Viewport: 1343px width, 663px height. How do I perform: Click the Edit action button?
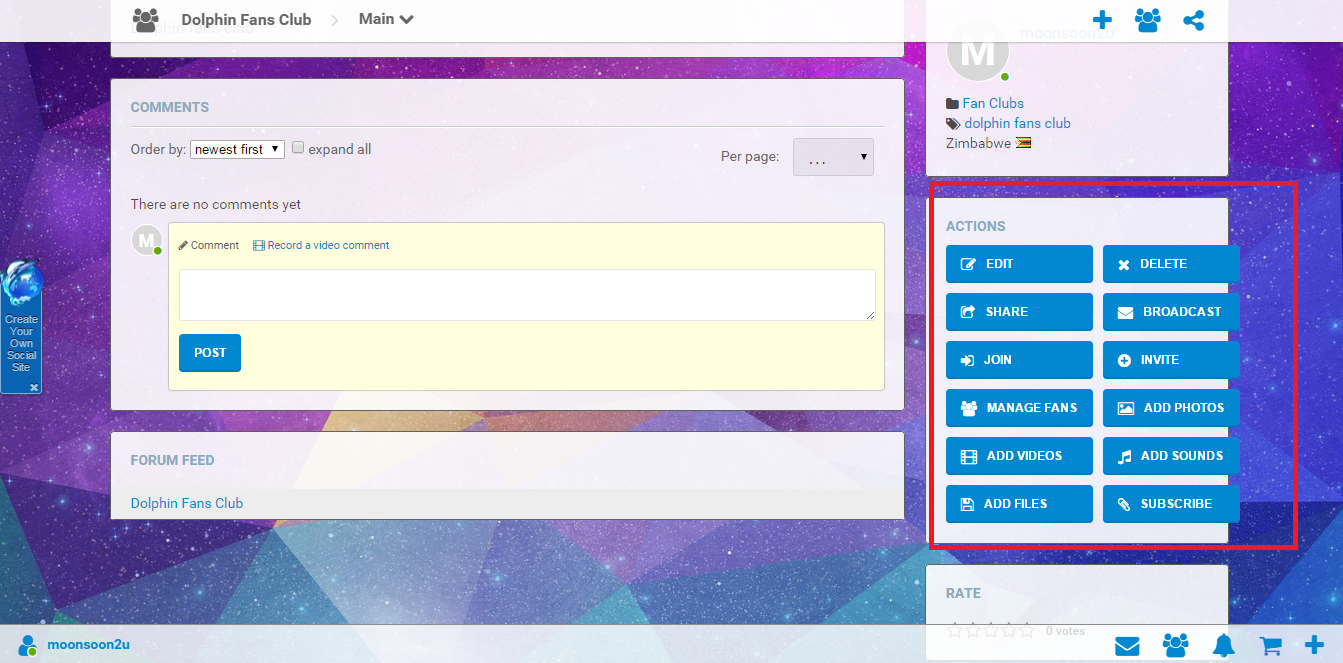pyautogui.click(x=1019, y=264)
